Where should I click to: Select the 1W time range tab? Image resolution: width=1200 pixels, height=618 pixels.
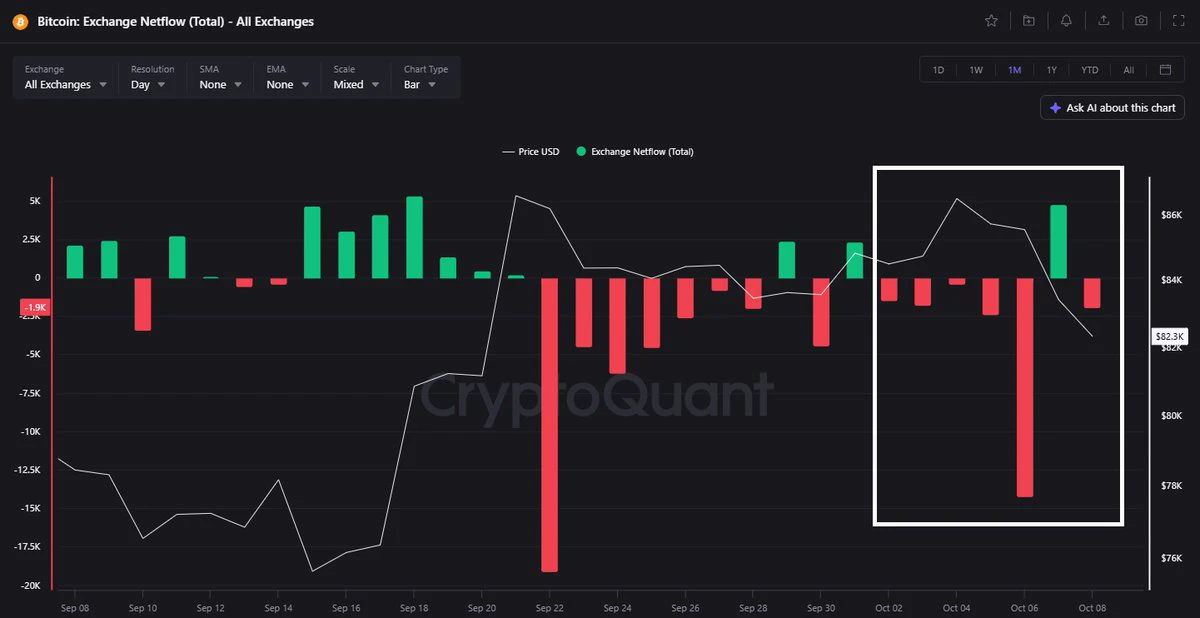point(976,70)
